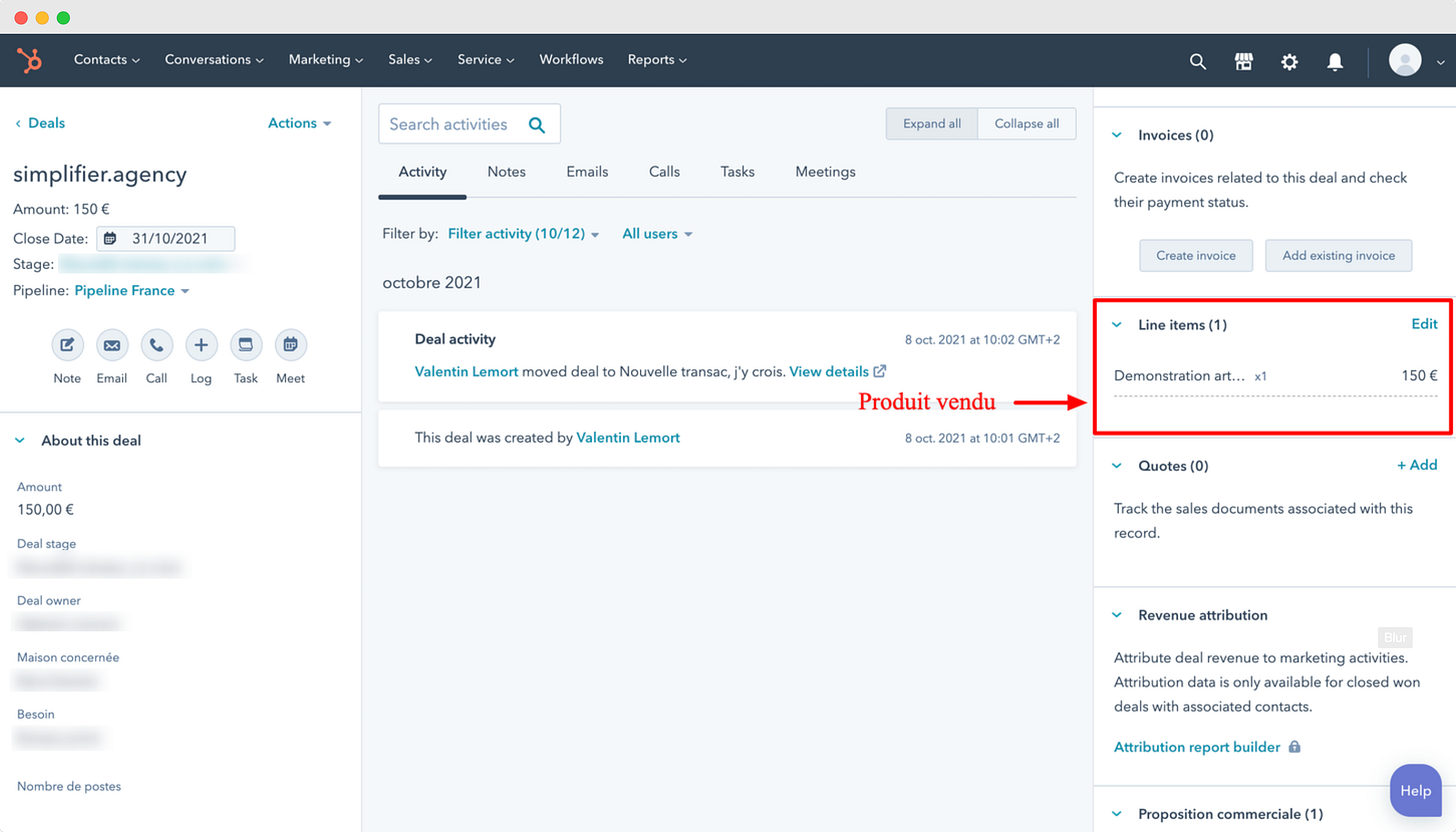The width and height of the screenshot is (1456, 832).
Task: Click the Log plus icon
Action: tap(201, 345)
